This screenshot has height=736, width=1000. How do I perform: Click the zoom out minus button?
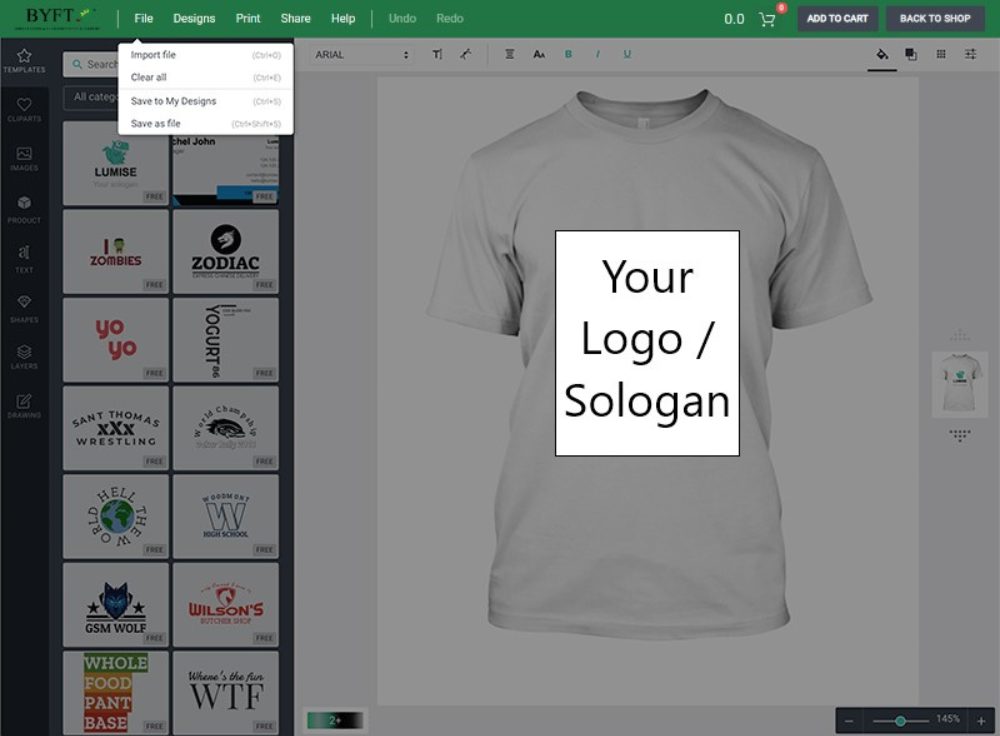click(849, 721)
